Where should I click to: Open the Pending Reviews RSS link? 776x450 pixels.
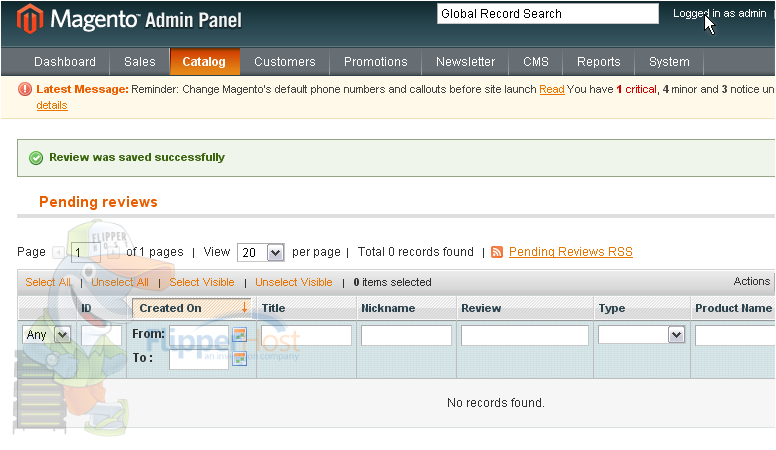coord(571,252)
